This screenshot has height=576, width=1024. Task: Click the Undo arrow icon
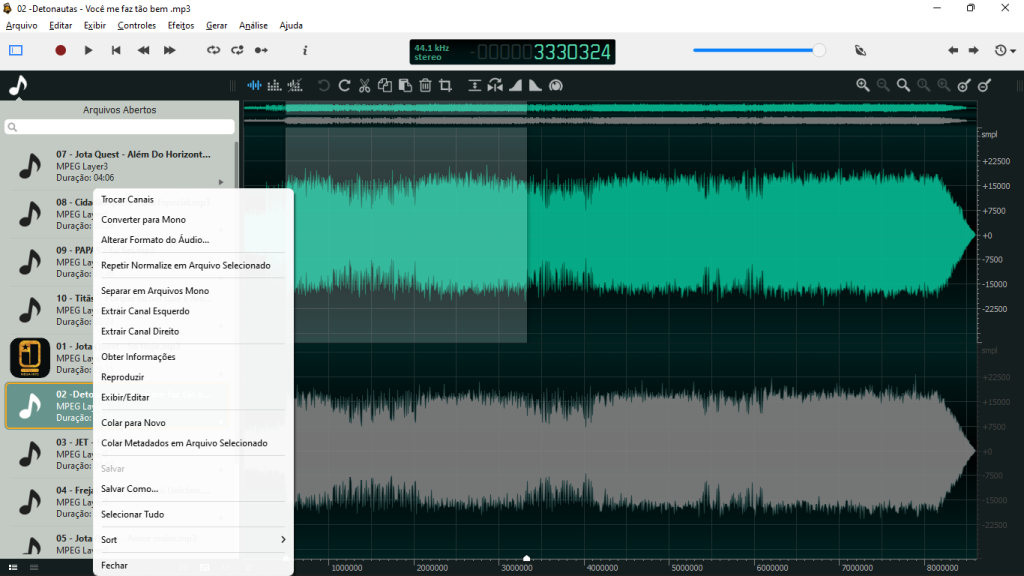coord(323,86)
